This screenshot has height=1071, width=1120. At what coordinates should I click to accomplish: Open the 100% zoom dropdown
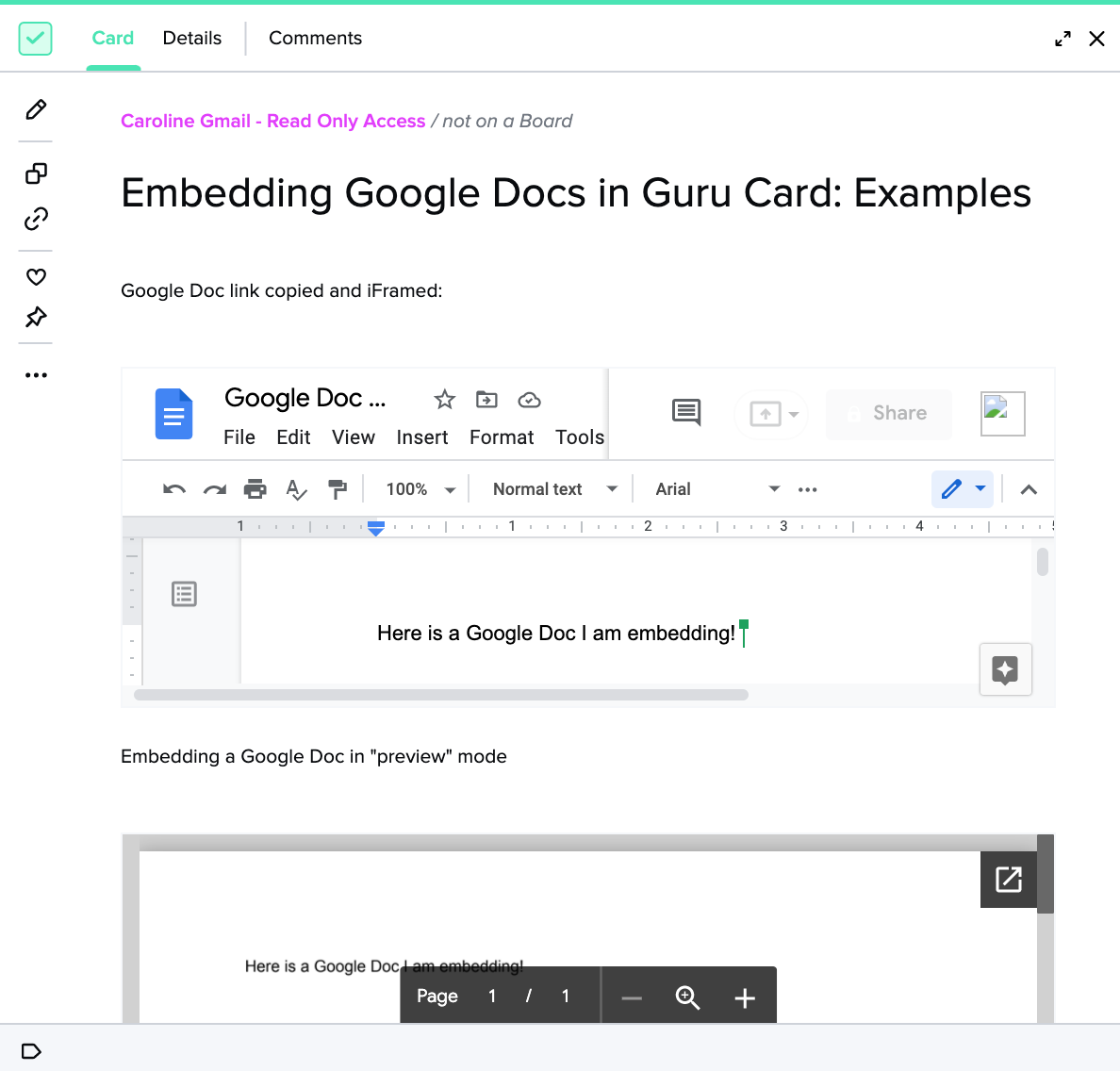click(420, 489)
